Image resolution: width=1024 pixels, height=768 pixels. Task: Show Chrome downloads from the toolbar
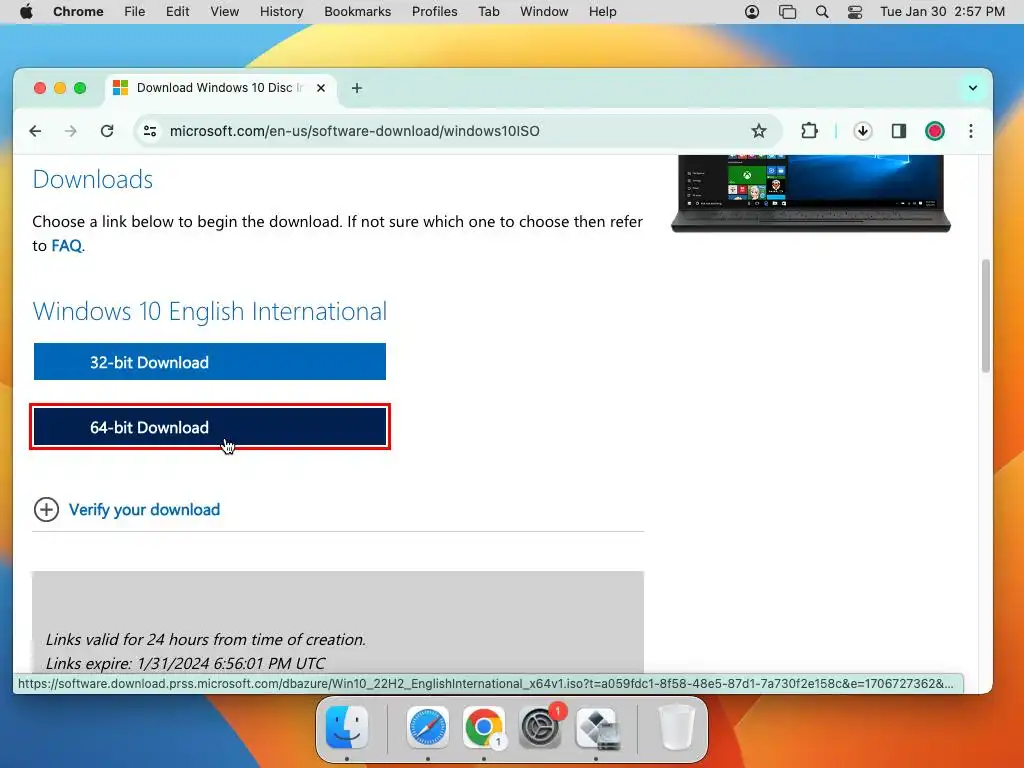click(863, 131)
